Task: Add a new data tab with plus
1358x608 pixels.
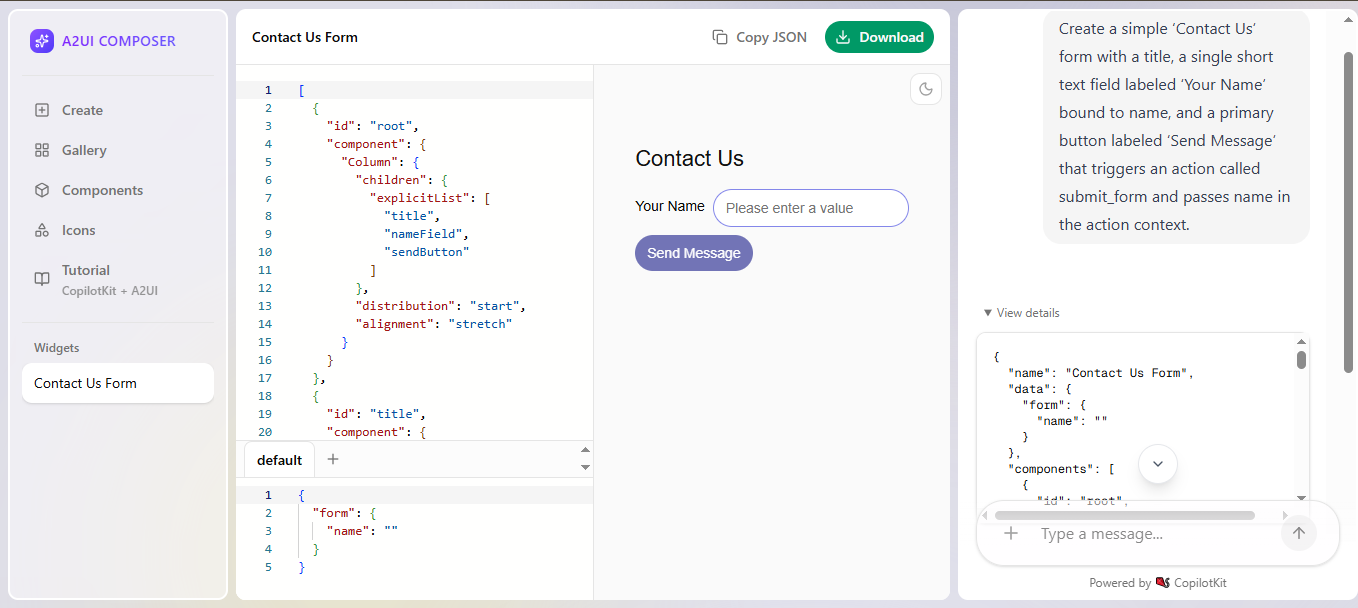Action: [x=333, y=459]
